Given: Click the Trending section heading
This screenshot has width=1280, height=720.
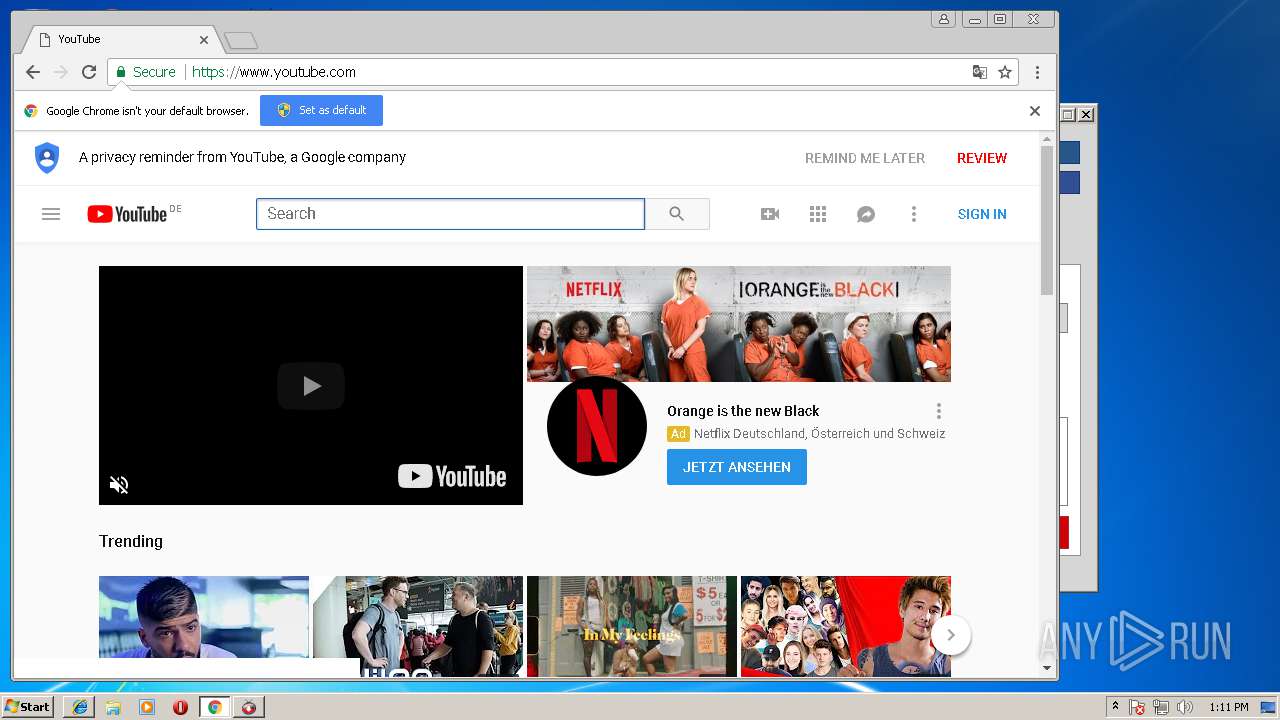Looking at the screenshot, I should click(131, 541).
